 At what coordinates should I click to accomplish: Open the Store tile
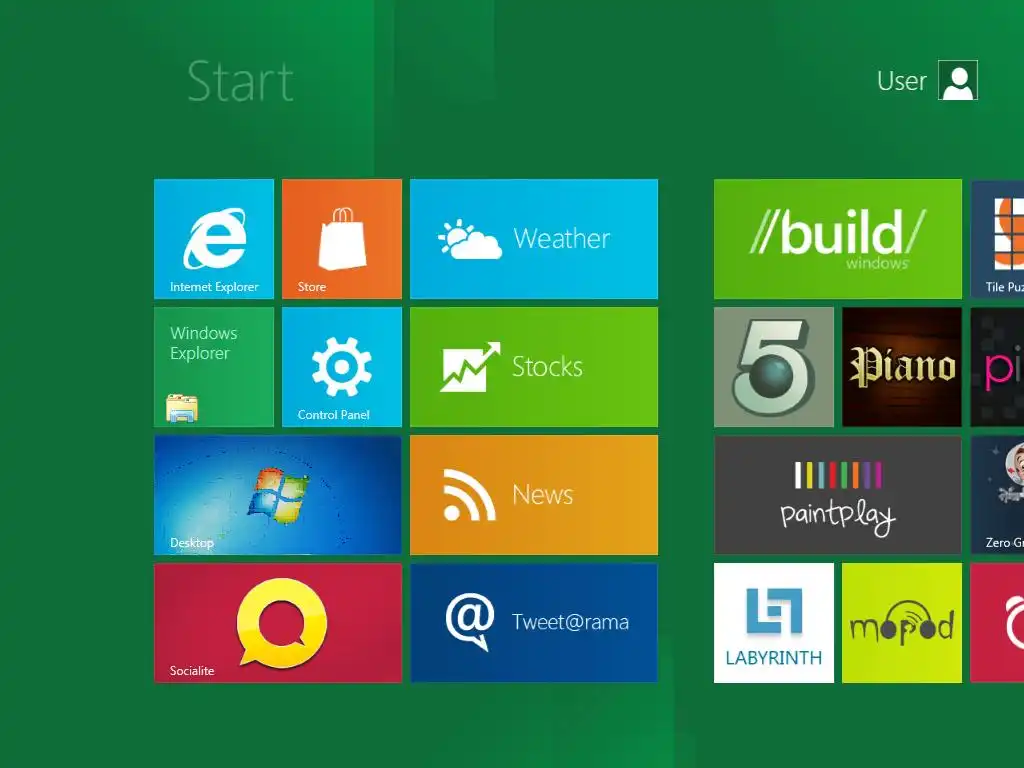click(342, 238)
